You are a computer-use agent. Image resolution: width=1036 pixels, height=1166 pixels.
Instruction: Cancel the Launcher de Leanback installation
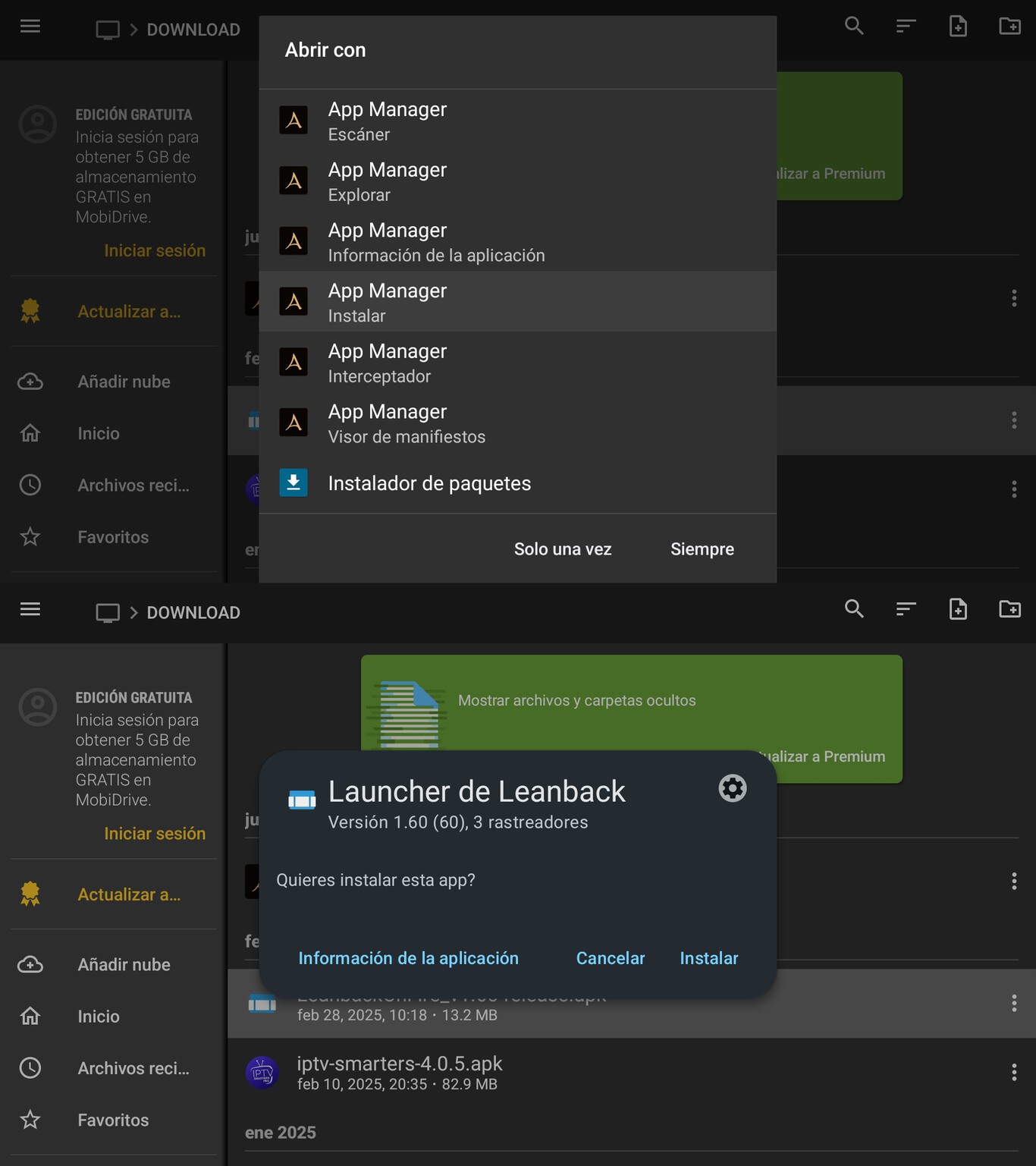[x=610, y=958]
